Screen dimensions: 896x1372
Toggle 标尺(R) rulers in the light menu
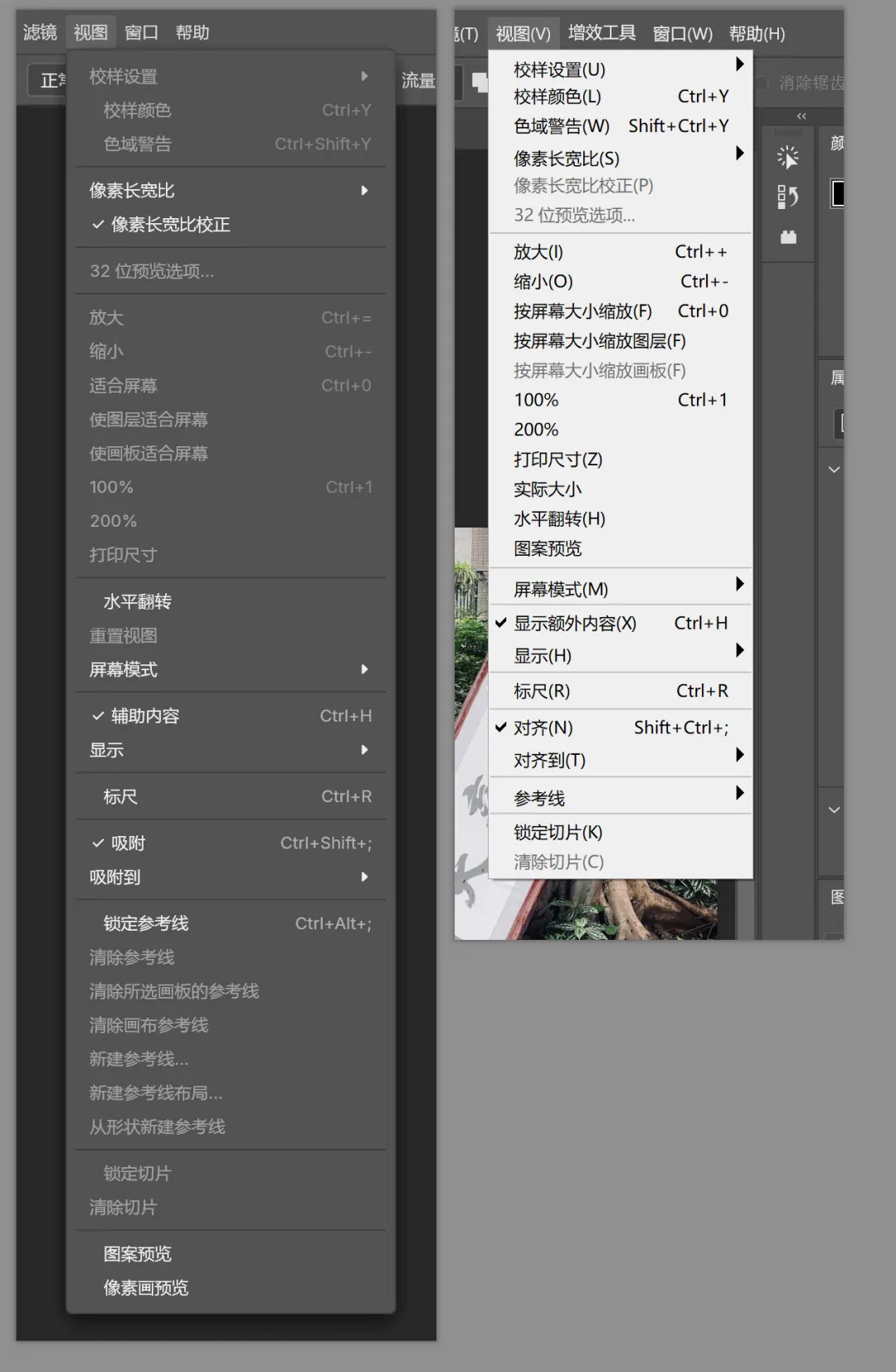click(621, 691)
